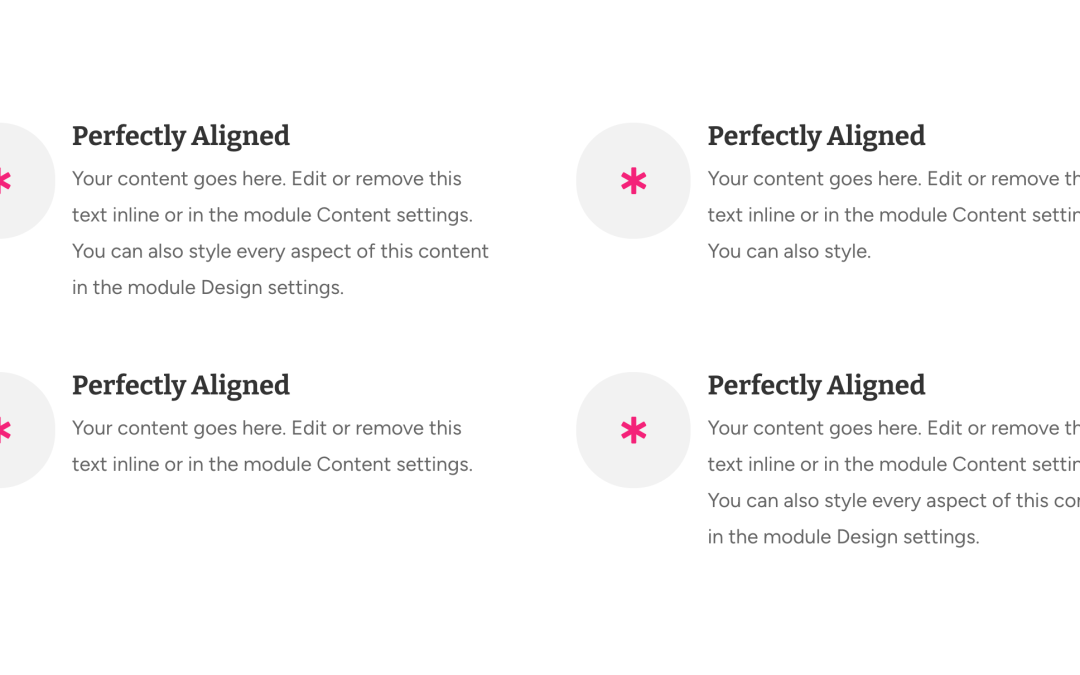Click "text inline or in the module" line in the lower-left blurb

tap(272, 464)
